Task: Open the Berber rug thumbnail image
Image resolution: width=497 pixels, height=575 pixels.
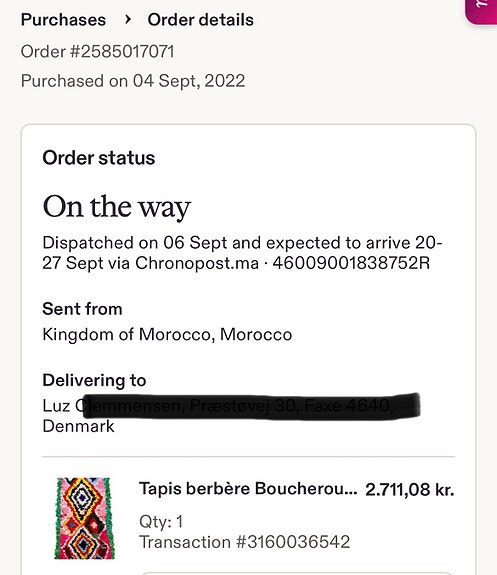Action: tap(84, 518)
